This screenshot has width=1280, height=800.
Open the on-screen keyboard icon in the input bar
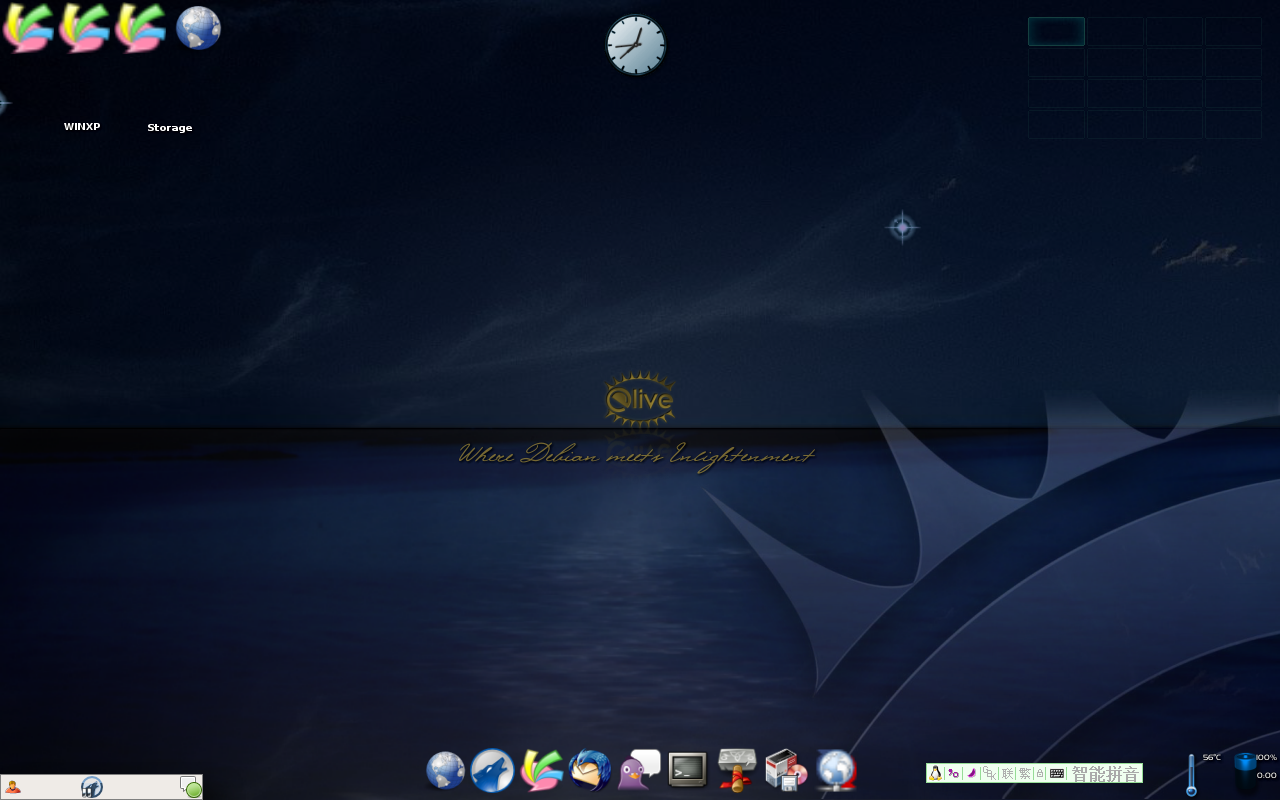(1057, 773)
